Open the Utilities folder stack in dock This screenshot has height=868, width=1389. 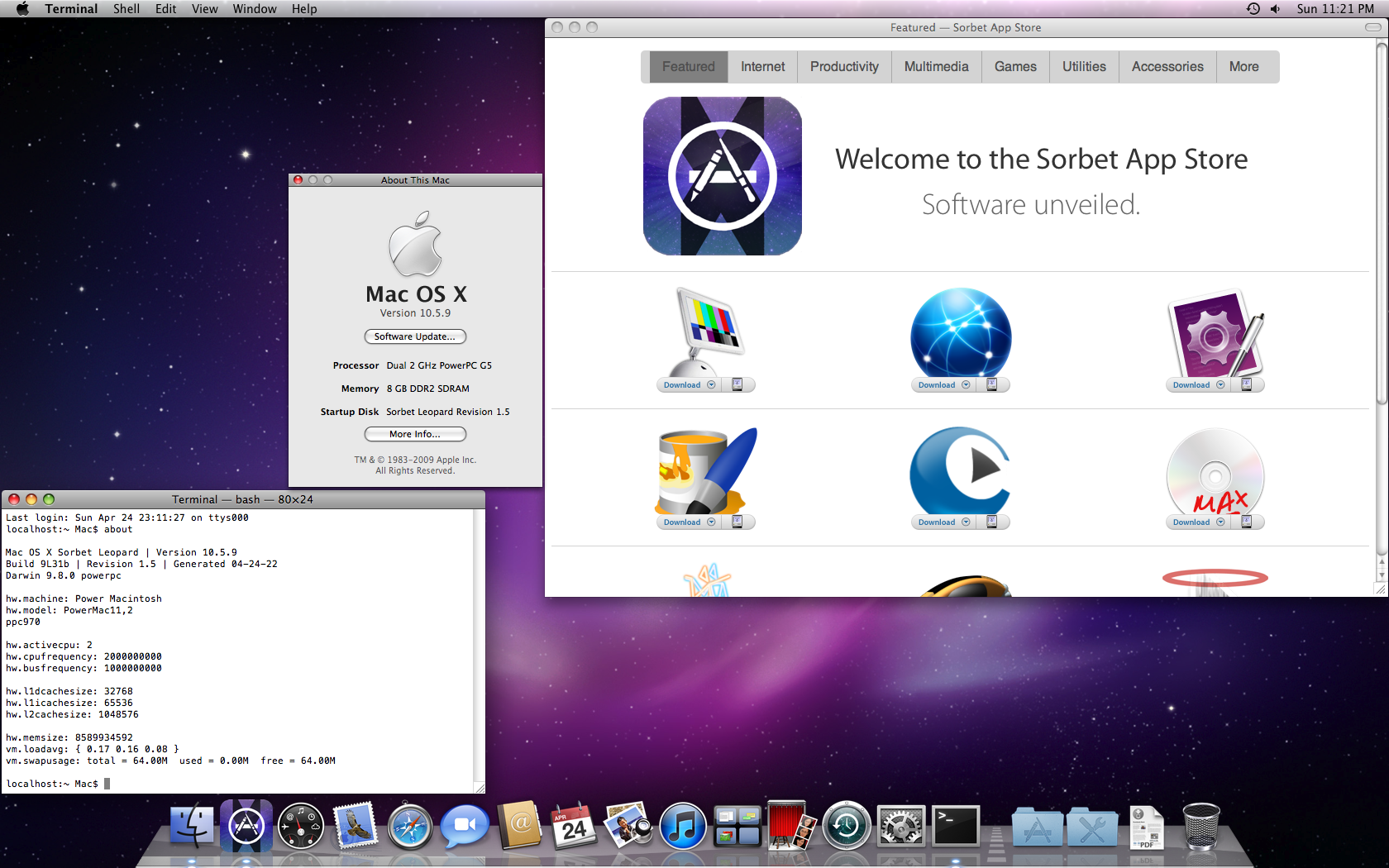(x=1091, y=827)
